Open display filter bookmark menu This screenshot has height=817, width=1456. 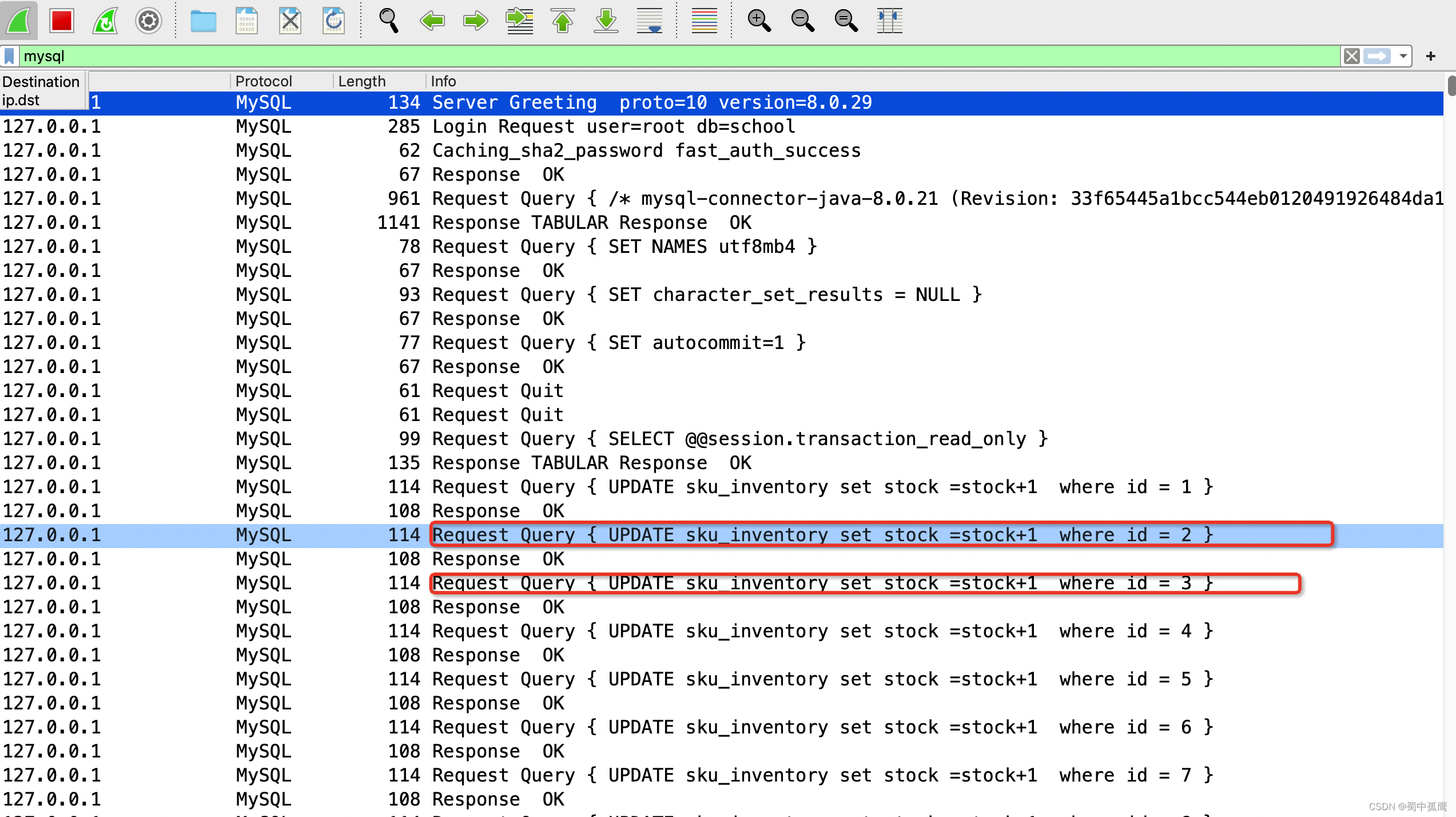pos(9,56)
